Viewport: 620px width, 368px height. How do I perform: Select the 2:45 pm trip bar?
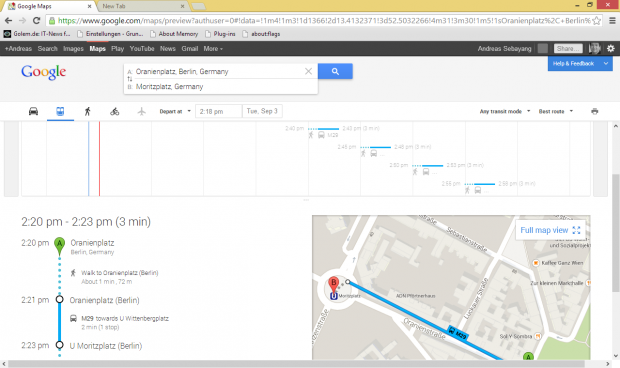[x=376, y=147]
